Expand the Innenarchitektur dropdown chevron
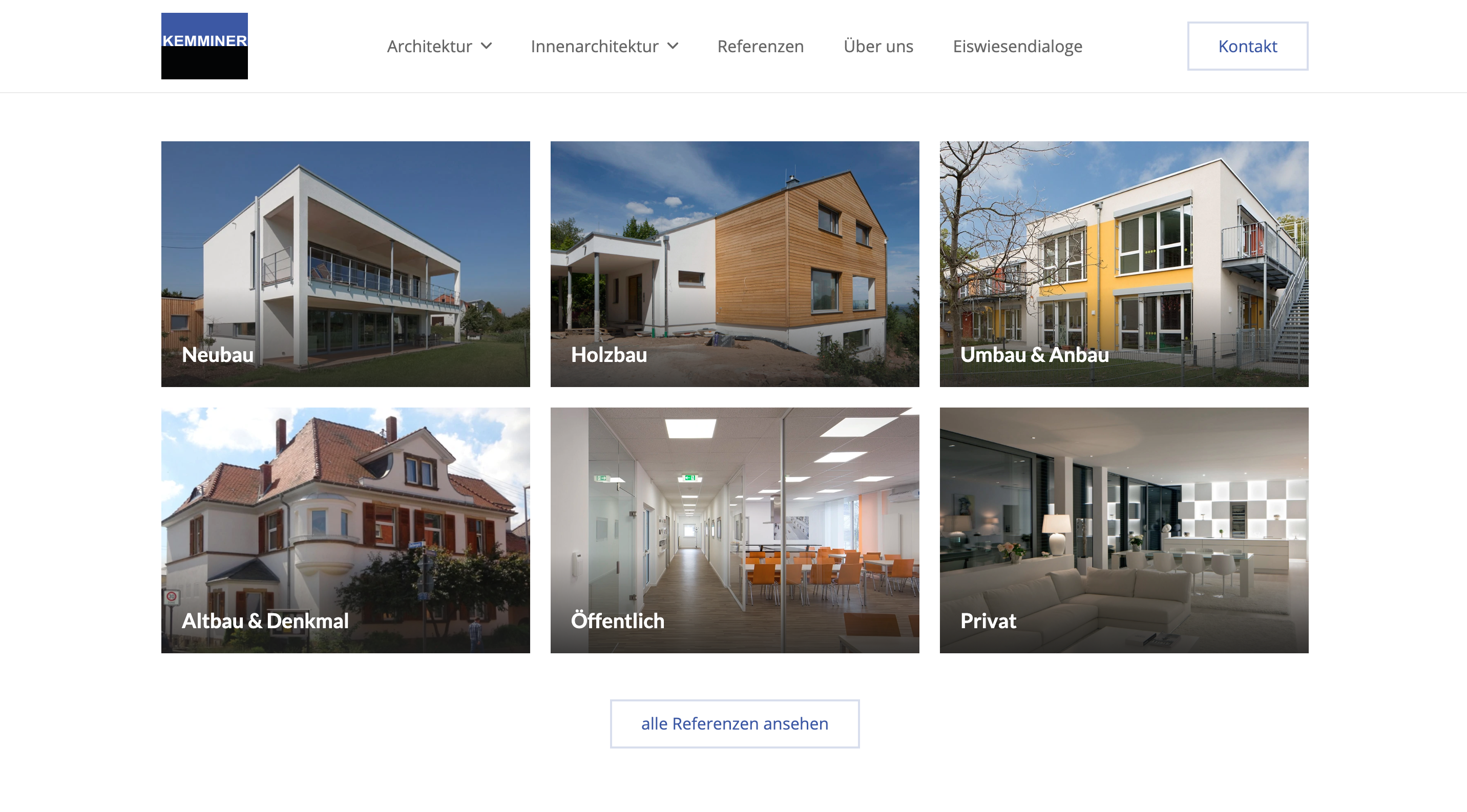 point(673,46)
